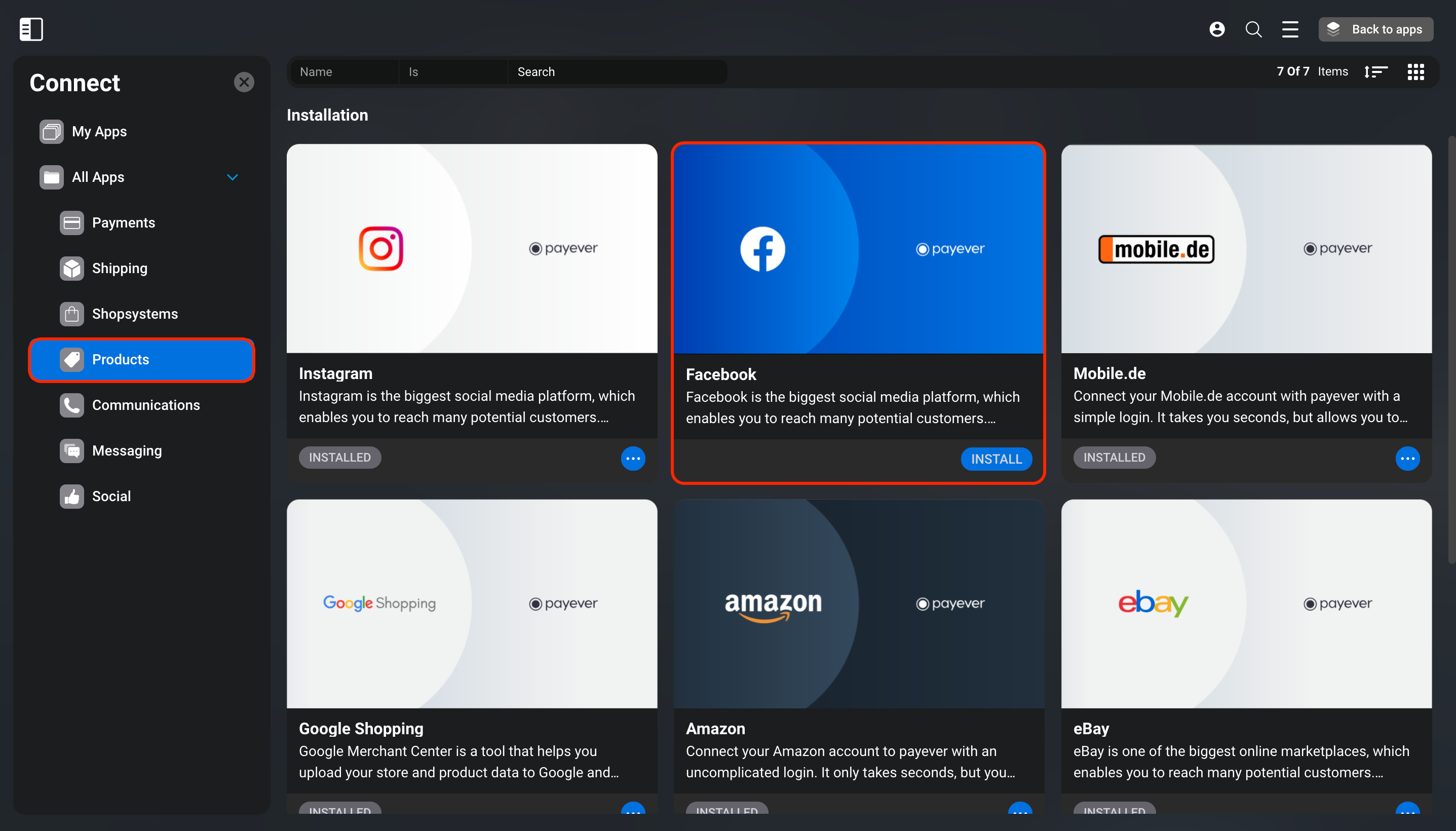Screen dimensions: 1456x831
Task: Open Shipping category
Action: point(141,268)
